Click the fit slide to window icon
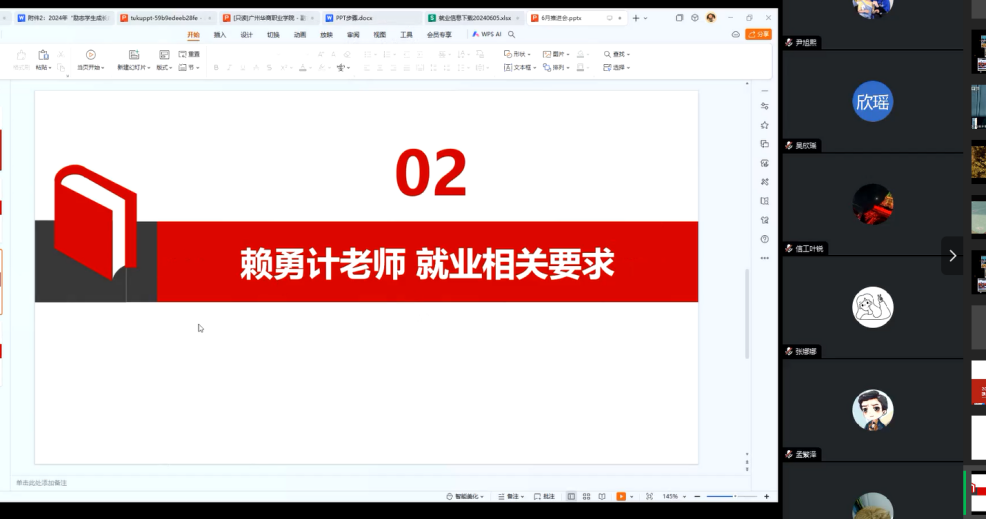Viewport: 986px width, 519px height. click(649, 497)
